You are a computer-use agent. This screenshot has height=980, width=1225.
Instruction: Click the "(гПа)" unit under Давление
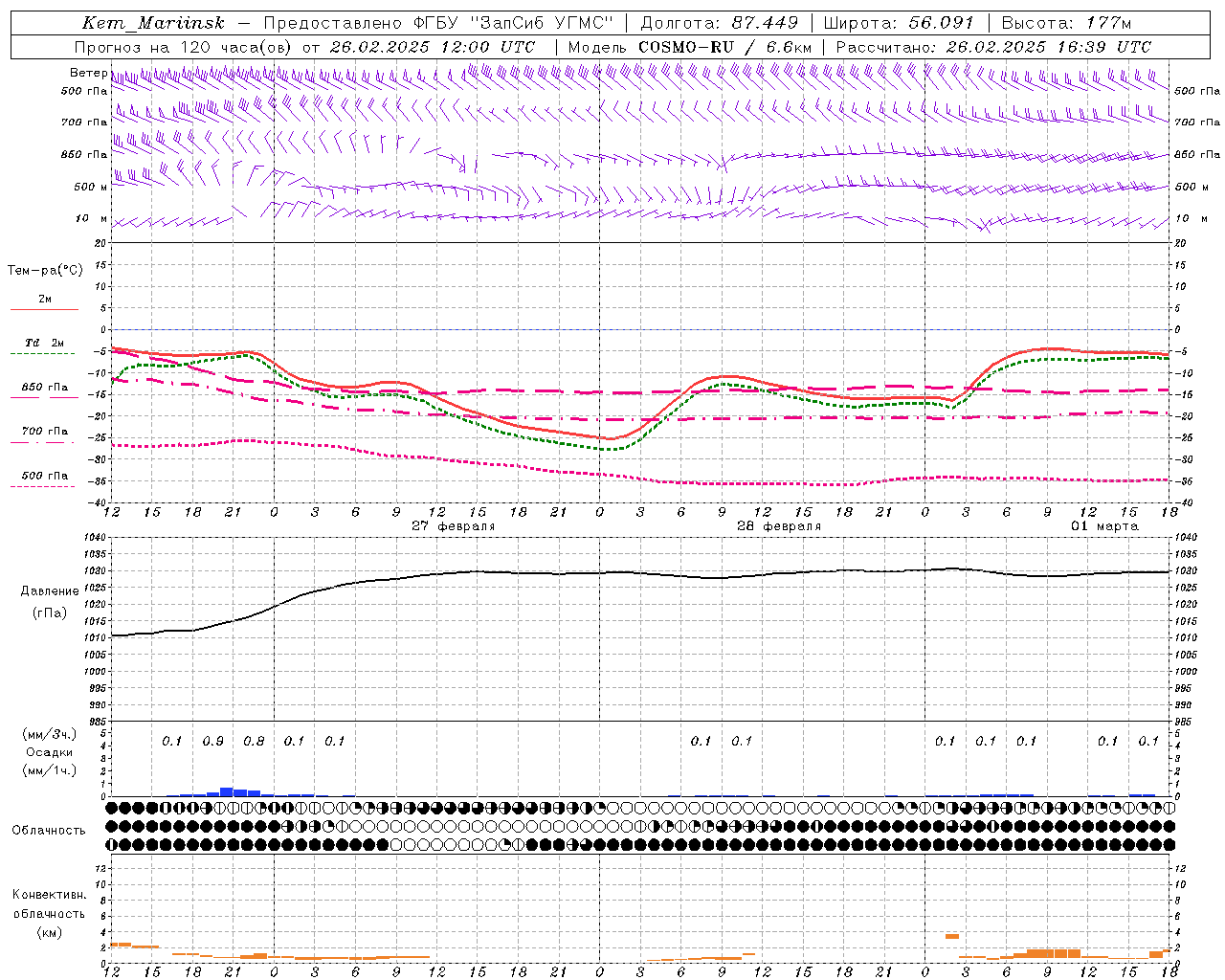pyautogui.click(x=50, y=612)
